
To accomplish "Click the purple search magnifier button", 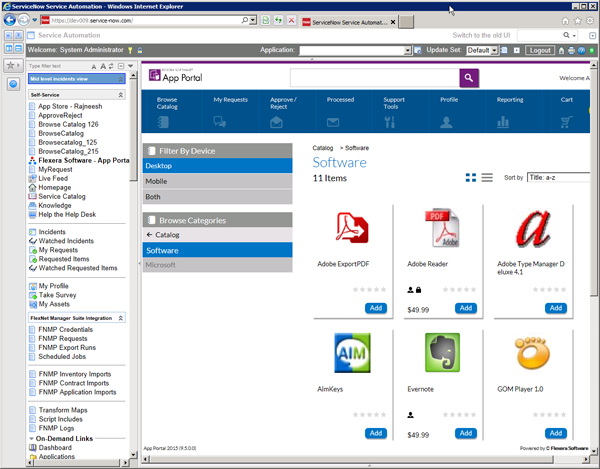I will 469,77.
